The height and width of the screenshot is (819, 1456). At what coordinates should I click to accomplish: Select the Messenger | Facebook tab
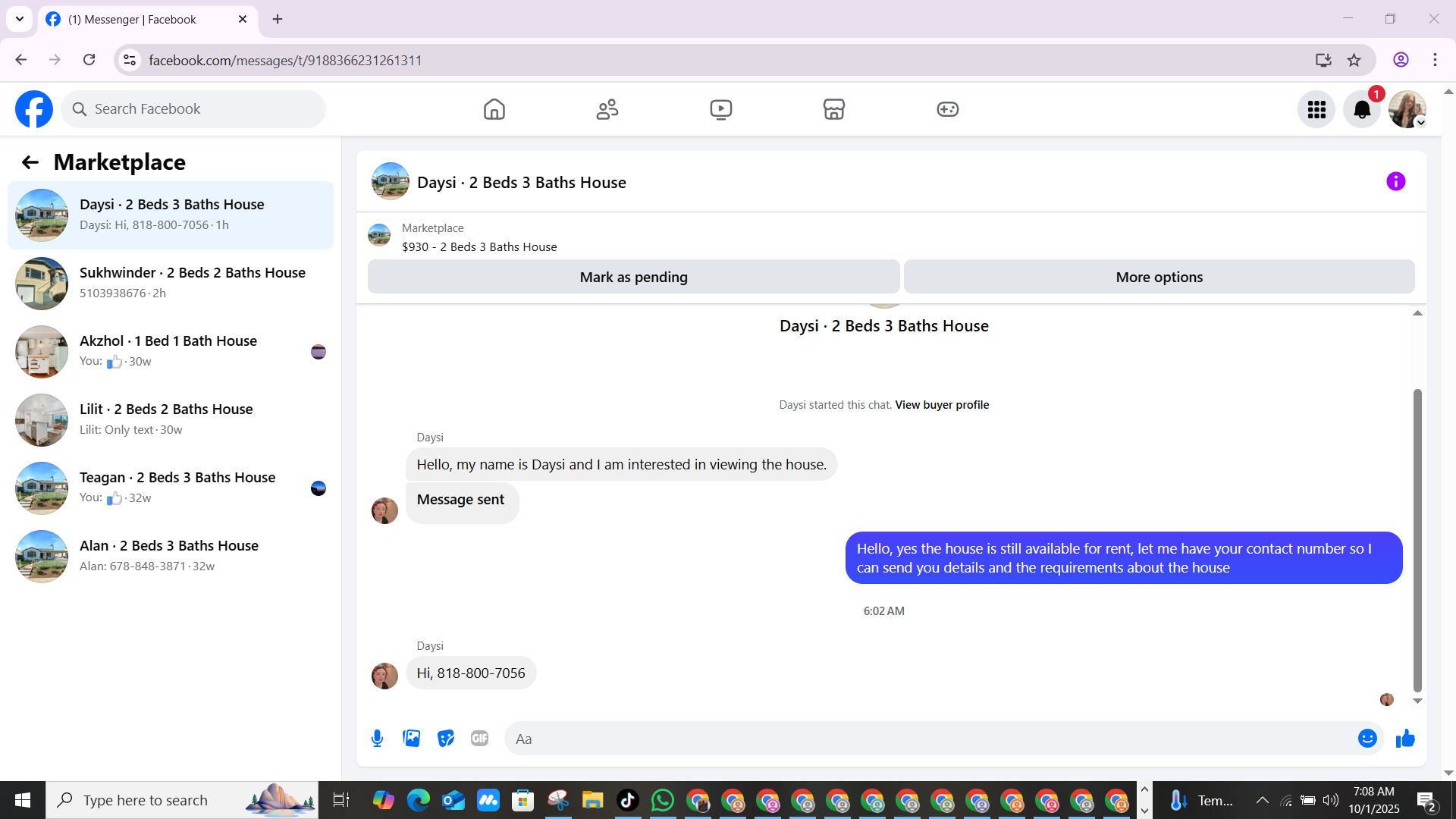[146, 20]
